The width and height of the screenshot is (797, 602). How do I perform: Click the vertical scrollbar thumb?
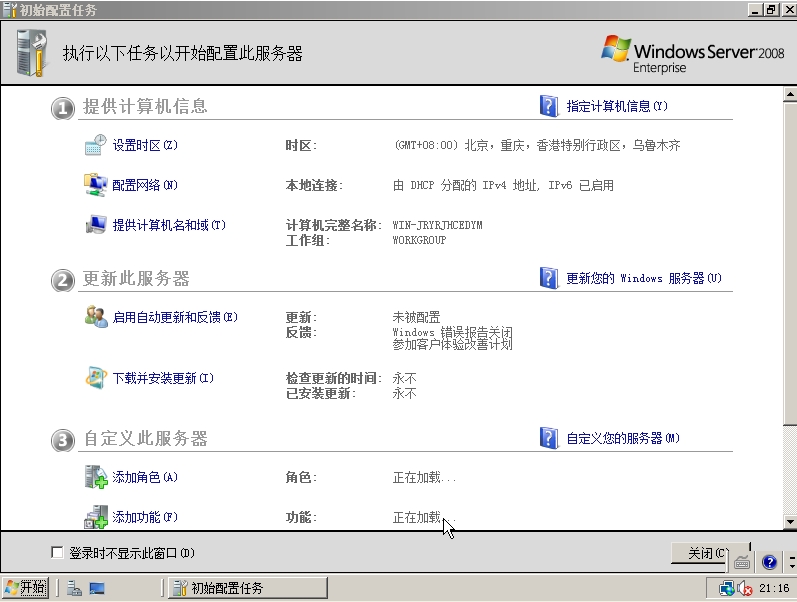point(790,263)
